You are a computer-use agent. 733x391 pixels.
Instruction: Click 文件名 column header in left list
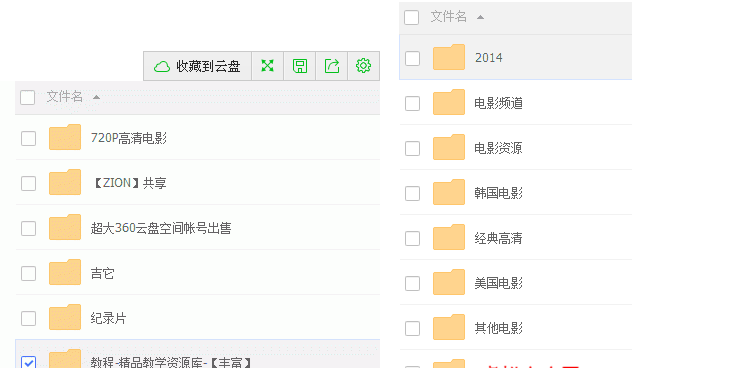65,97
